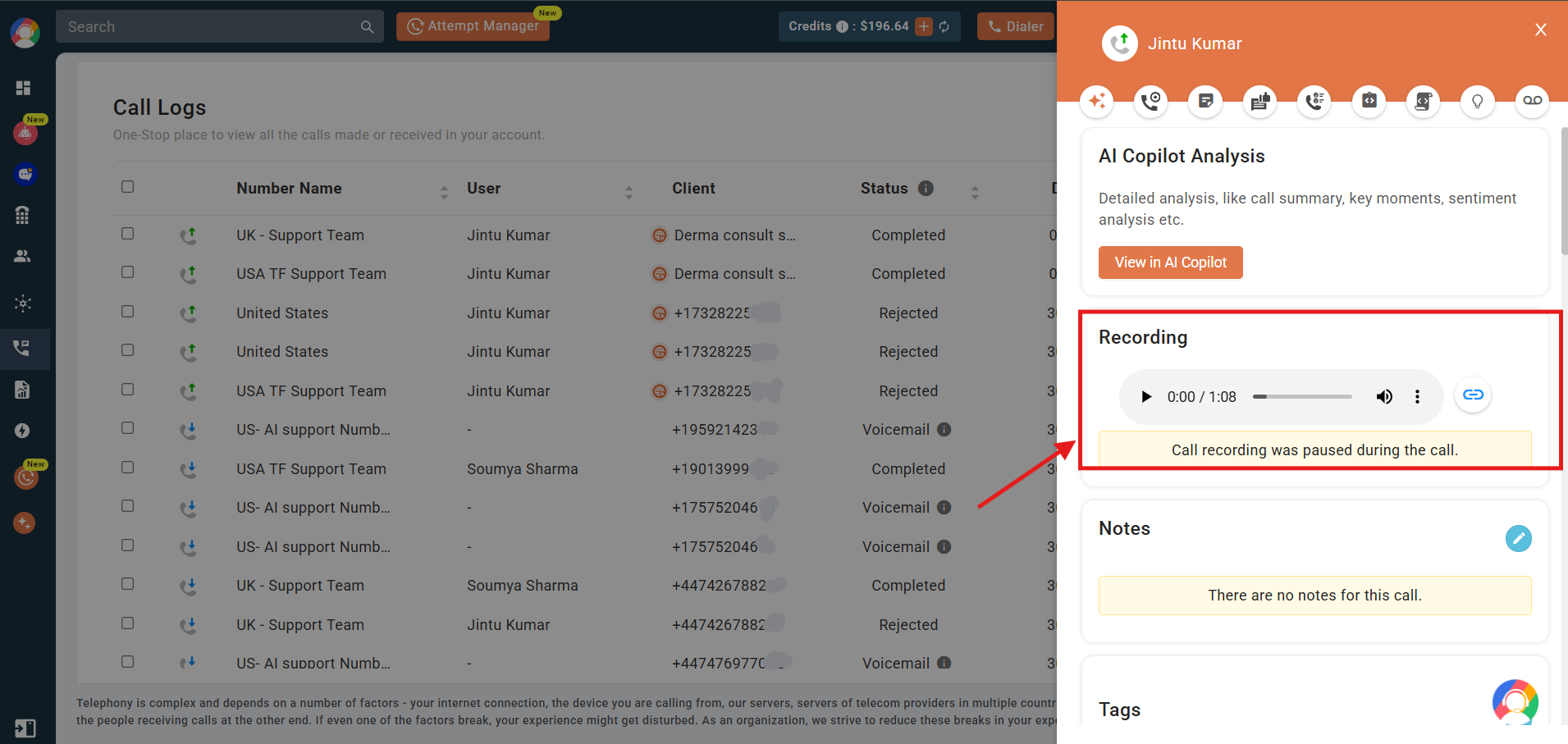This screenshot has width=1568, height=744.
Task: Click first +175752046 voicemail info icon
Action: pyautogui.click(x=944, y=507)
